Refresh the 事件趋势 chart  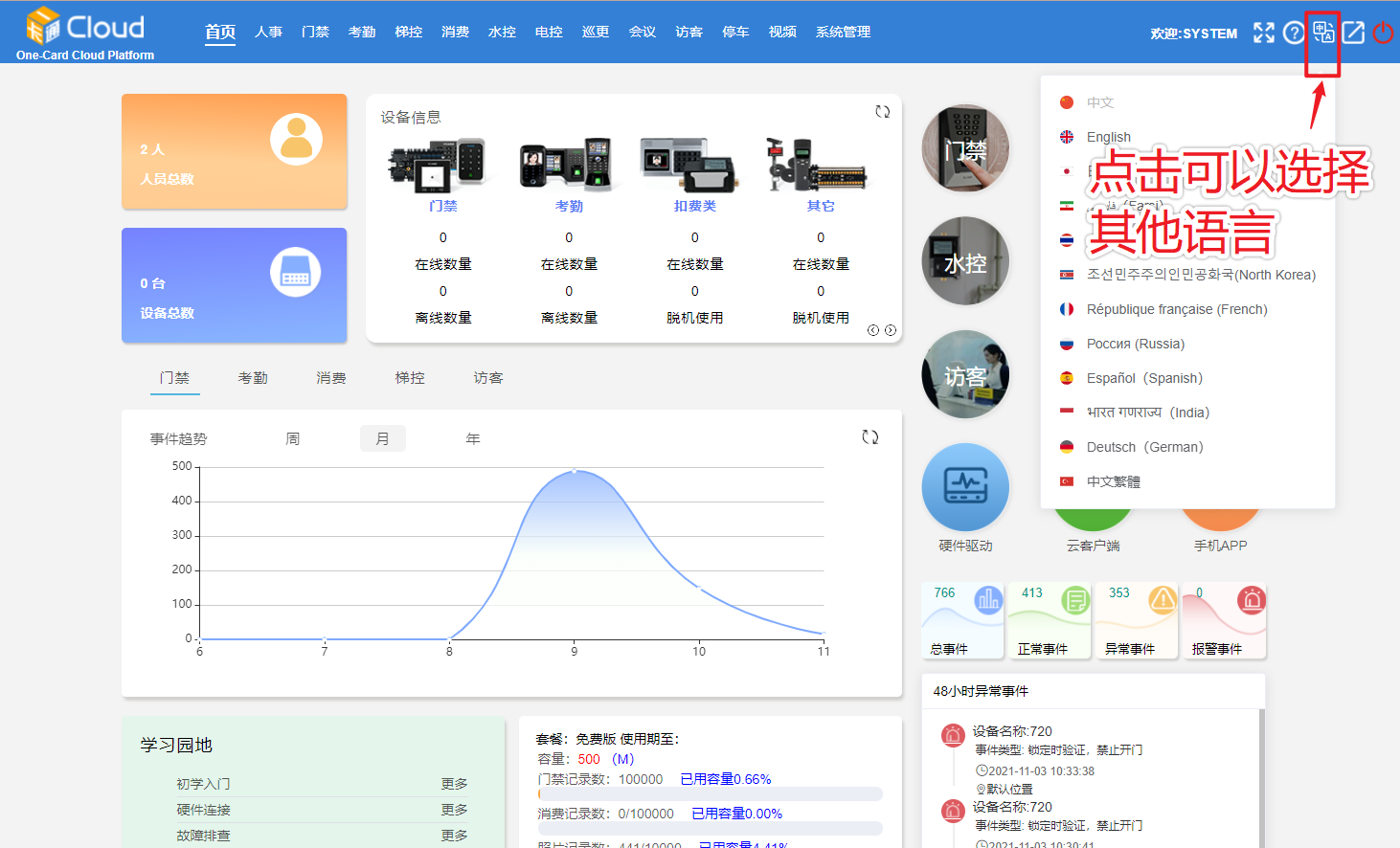(x=869, y=437)
